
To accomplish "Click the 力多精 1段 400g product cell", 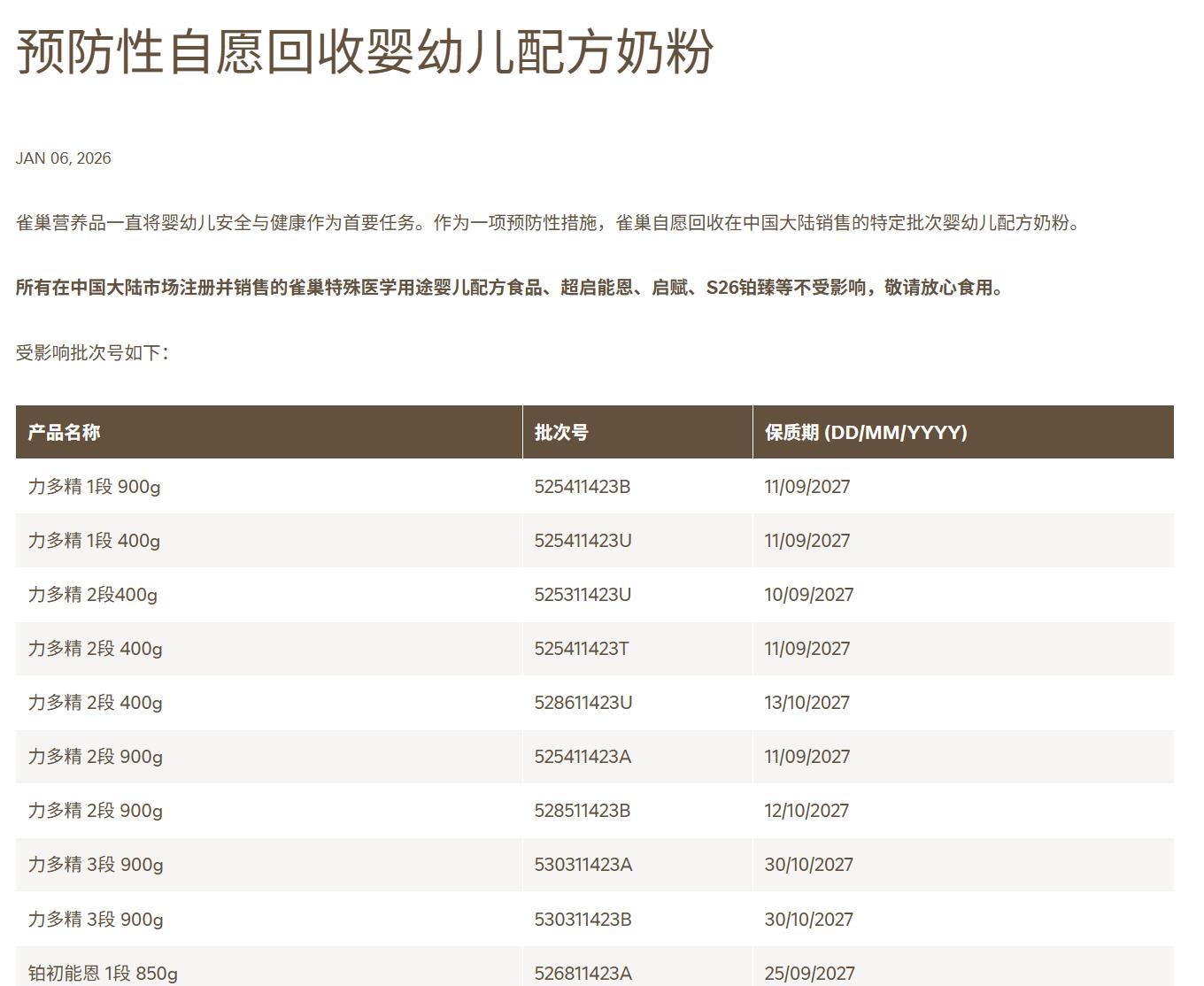I will tap(94, 541).
